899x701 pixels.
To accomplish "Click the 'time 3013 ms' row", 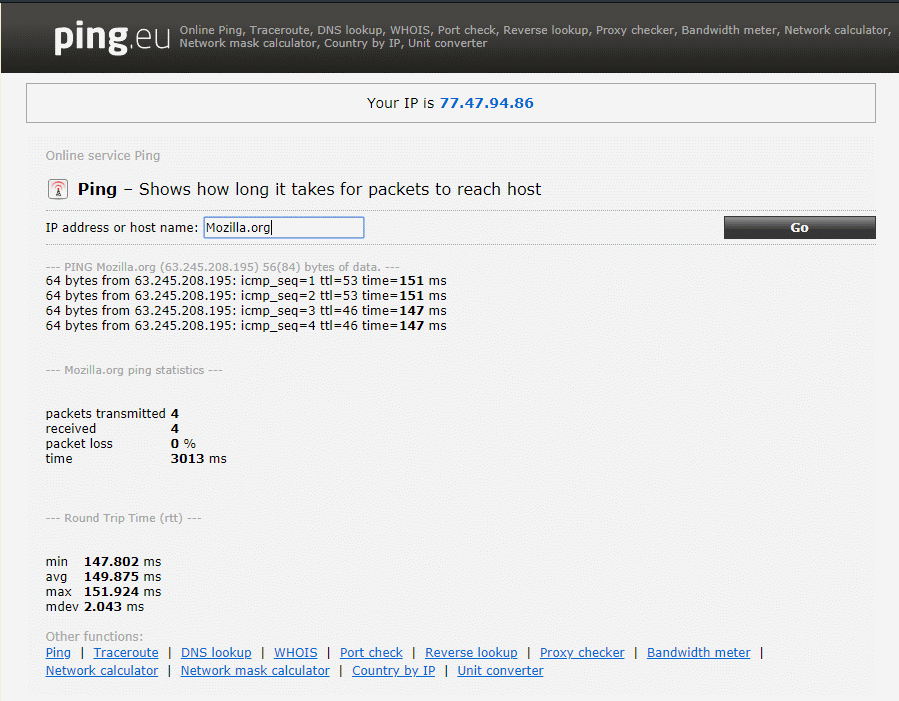I will click(136, 459).
